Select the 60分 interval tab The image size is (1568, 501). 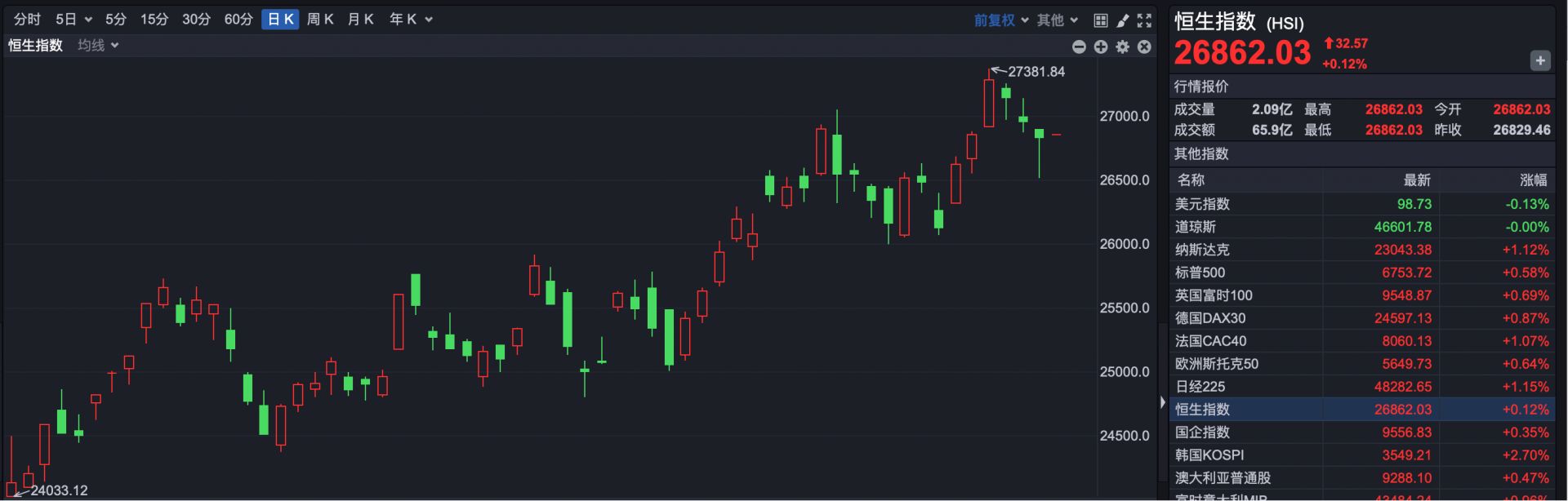tap(238, 20)
